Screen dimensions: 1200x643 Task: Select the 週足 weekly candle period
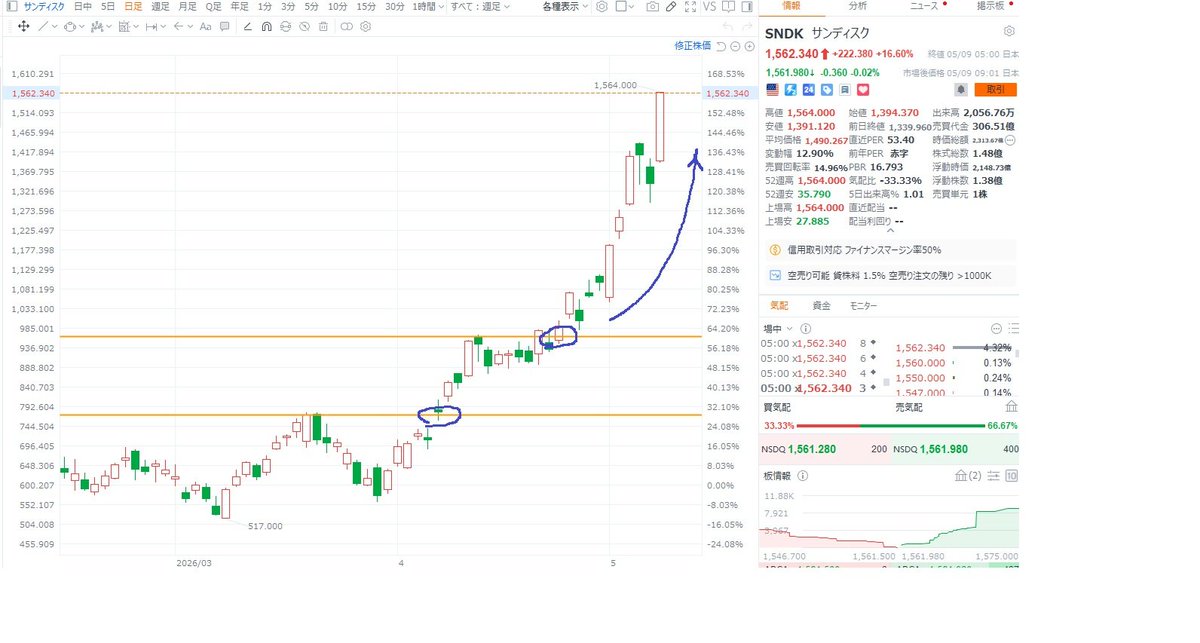[x=160, y=6]
